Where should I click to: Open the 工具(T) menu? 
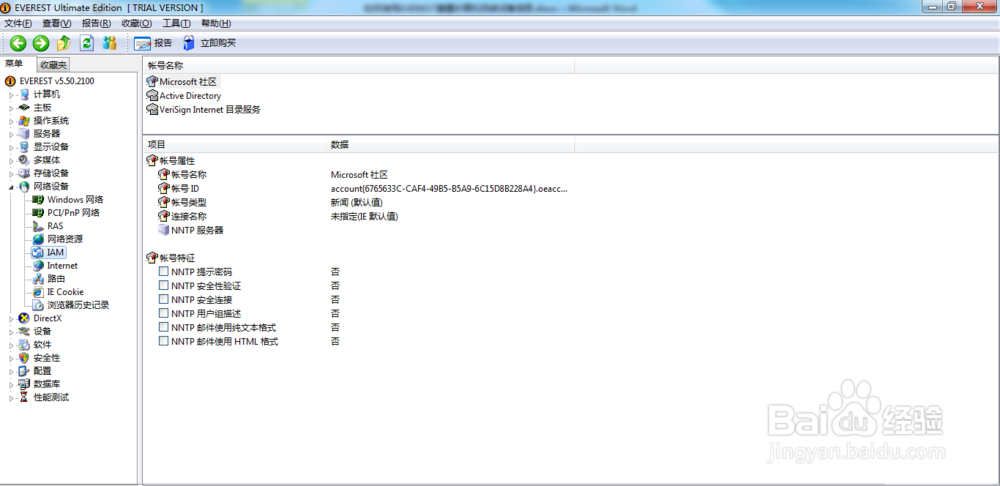click(x=176, y=24)
